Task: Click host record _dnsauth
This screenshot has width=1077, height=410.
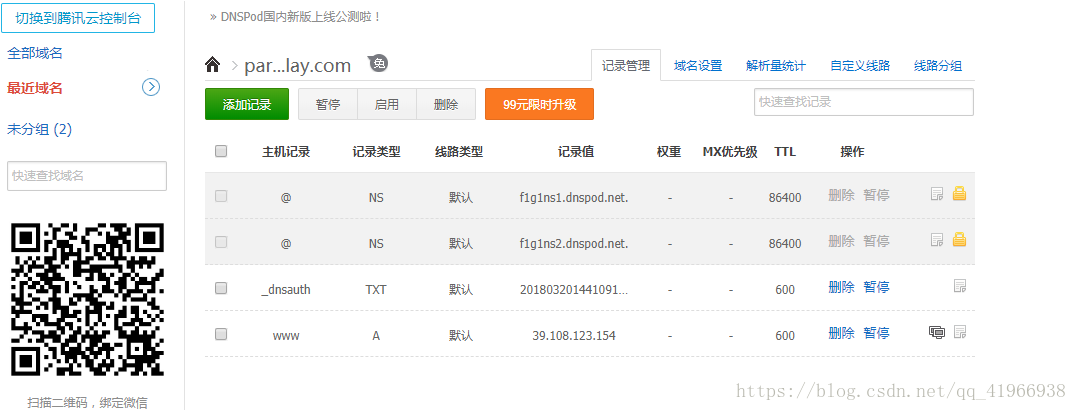Action: pyautogui.click(x=286, y=290)
